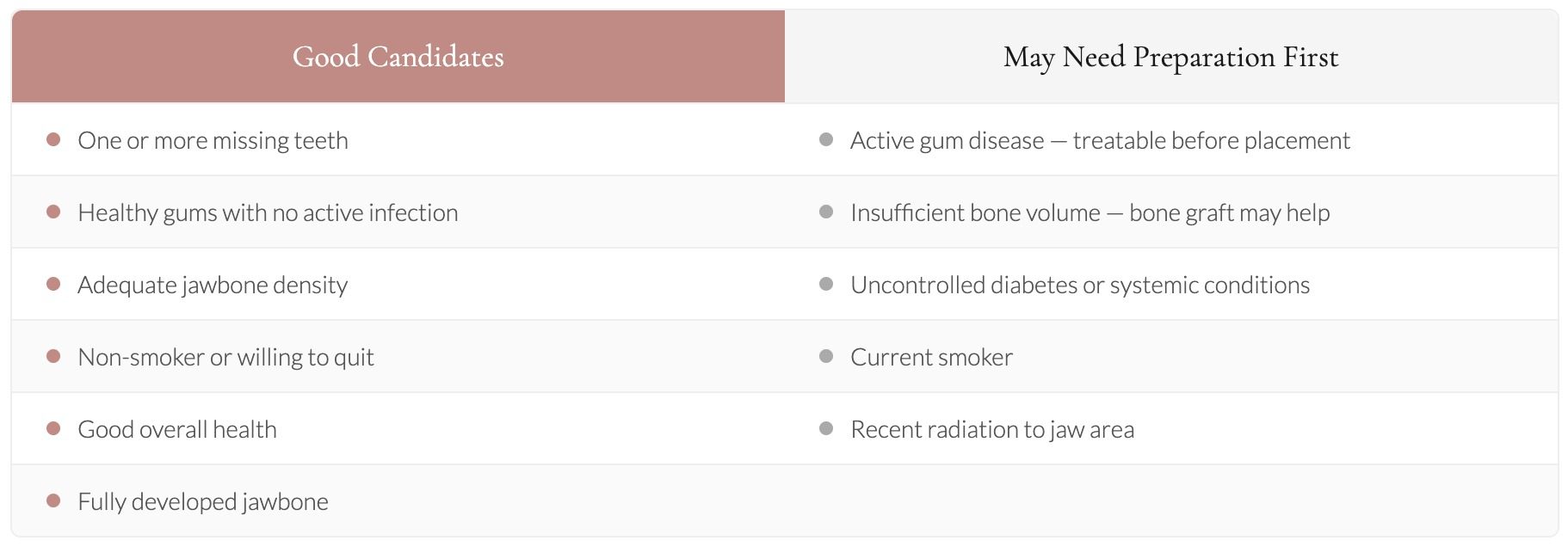Screen dimensions: 1568x559
Task: Select the One or more missing teeth text
Action: 213,140
